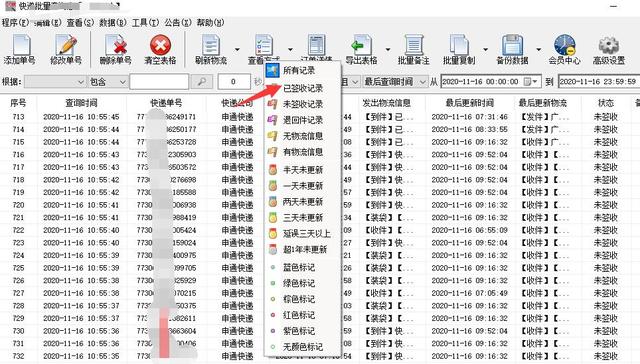
Task: Click the 修改单号 pencil icon
Action: pyautogui.click(x=66, y=45)
